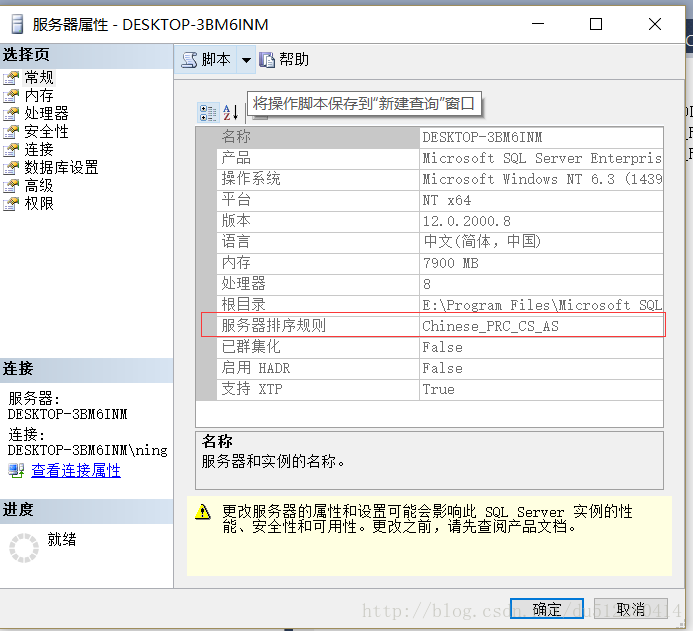
Task: Click the 启用 HADR property row label
Action: click(256, 368)
